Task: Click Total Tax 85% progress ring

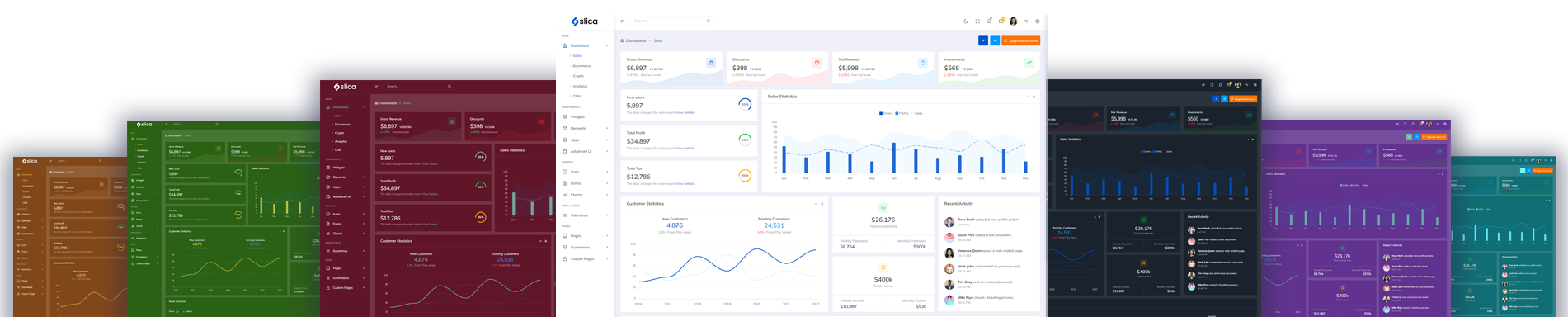Action: (745, 175)
